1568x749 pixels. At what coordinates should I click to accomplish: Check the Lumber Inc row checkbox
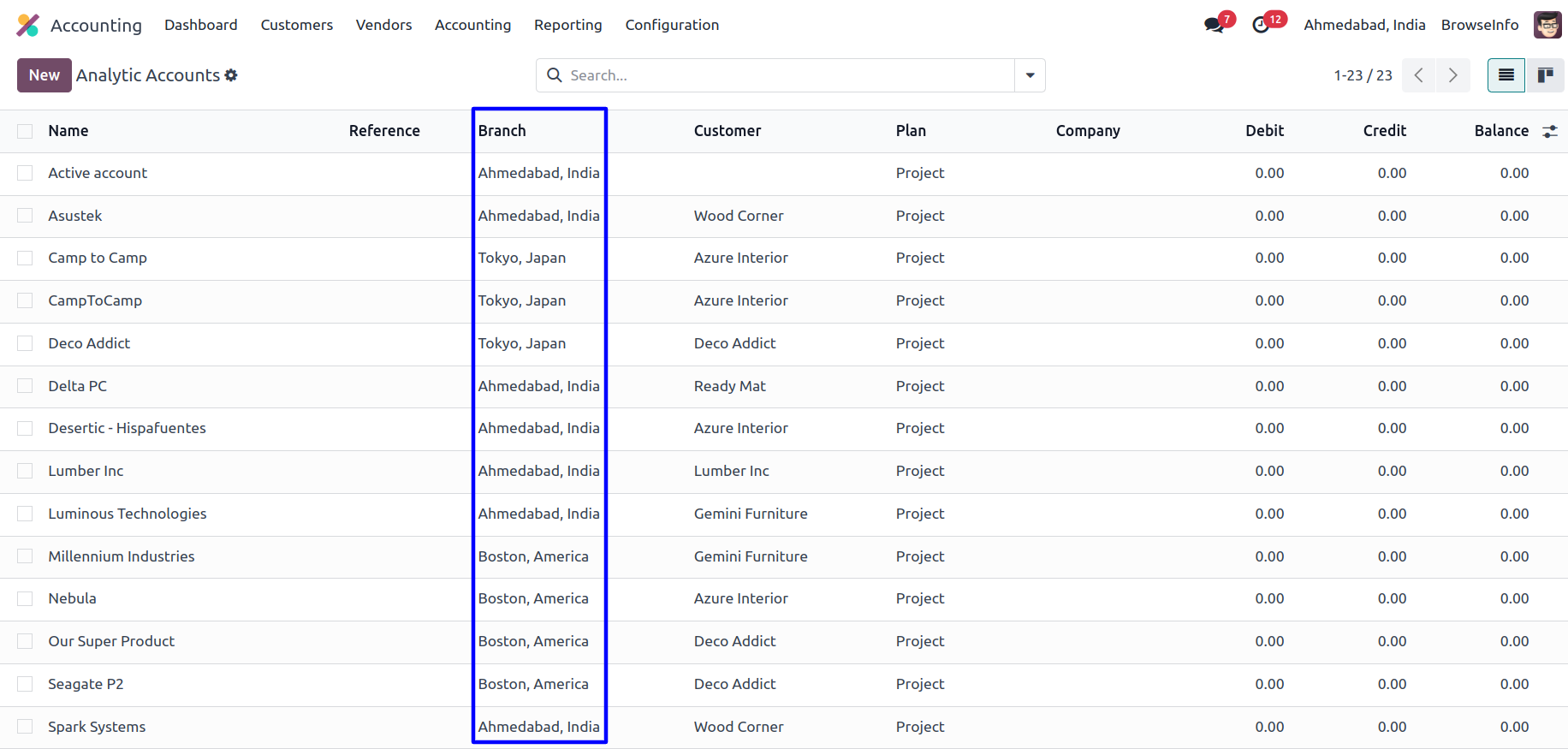tap(25, 471)
